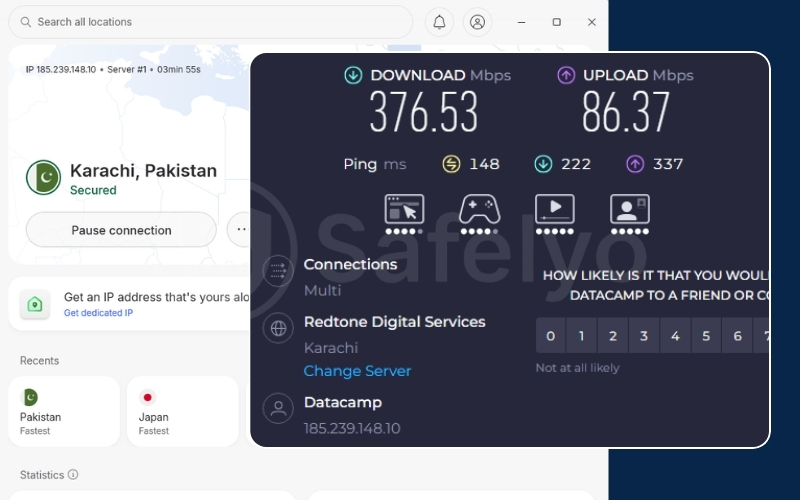Click the web browsing rating icon
Screen dimensions: 800x500
pyautogui.click(x=404, y=209)
